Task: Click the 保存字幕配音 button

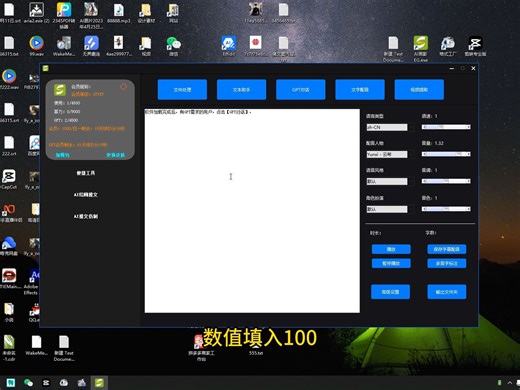Action: point(447,249)
